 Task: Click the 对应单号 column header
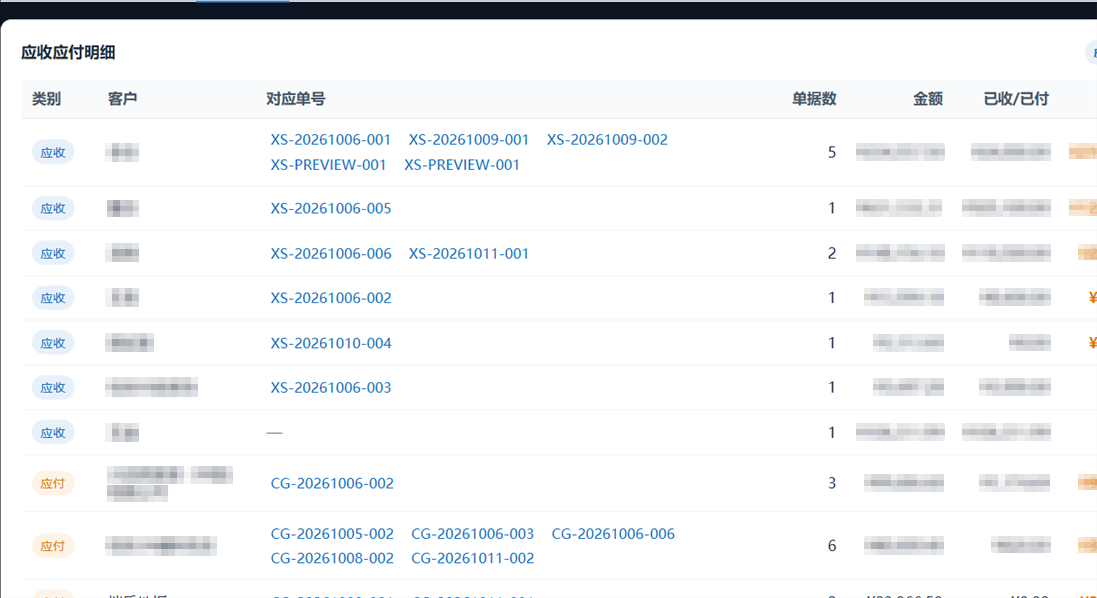tap(295, 99)
